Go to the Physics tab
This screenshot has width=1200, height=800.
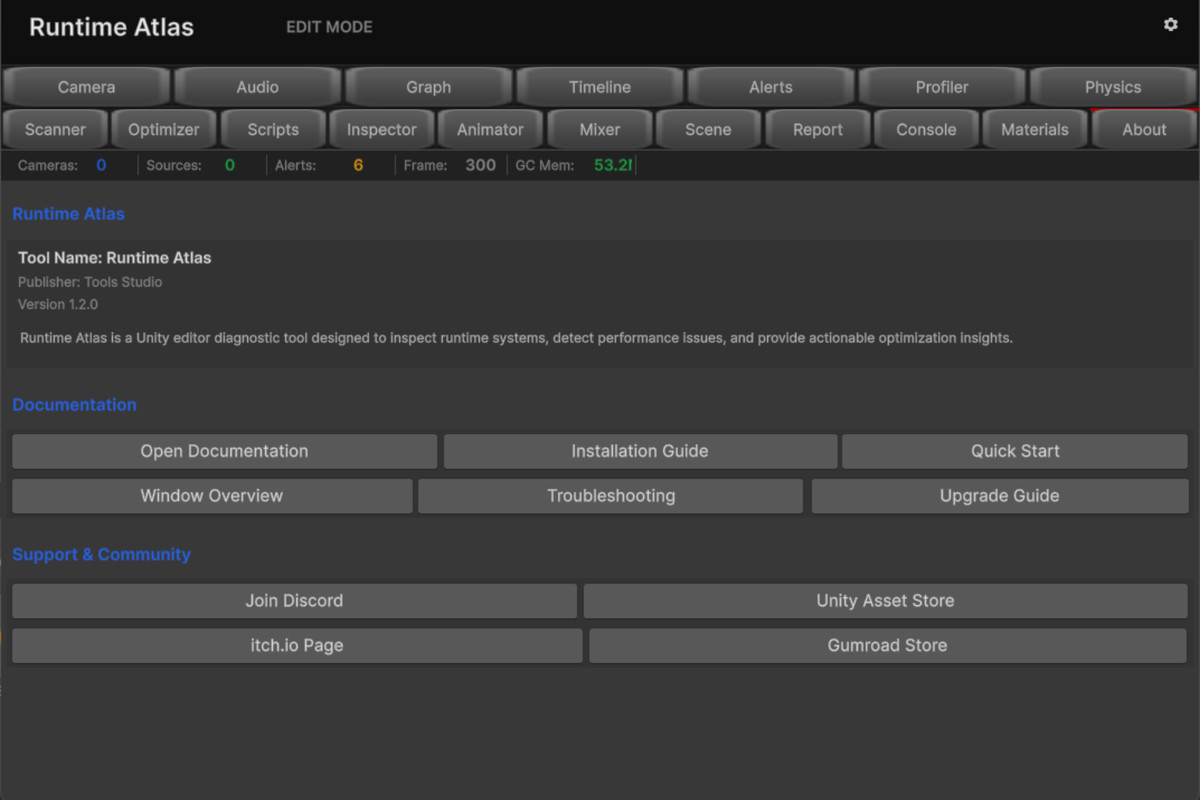pyautogui.click(x=1113, y=87)
